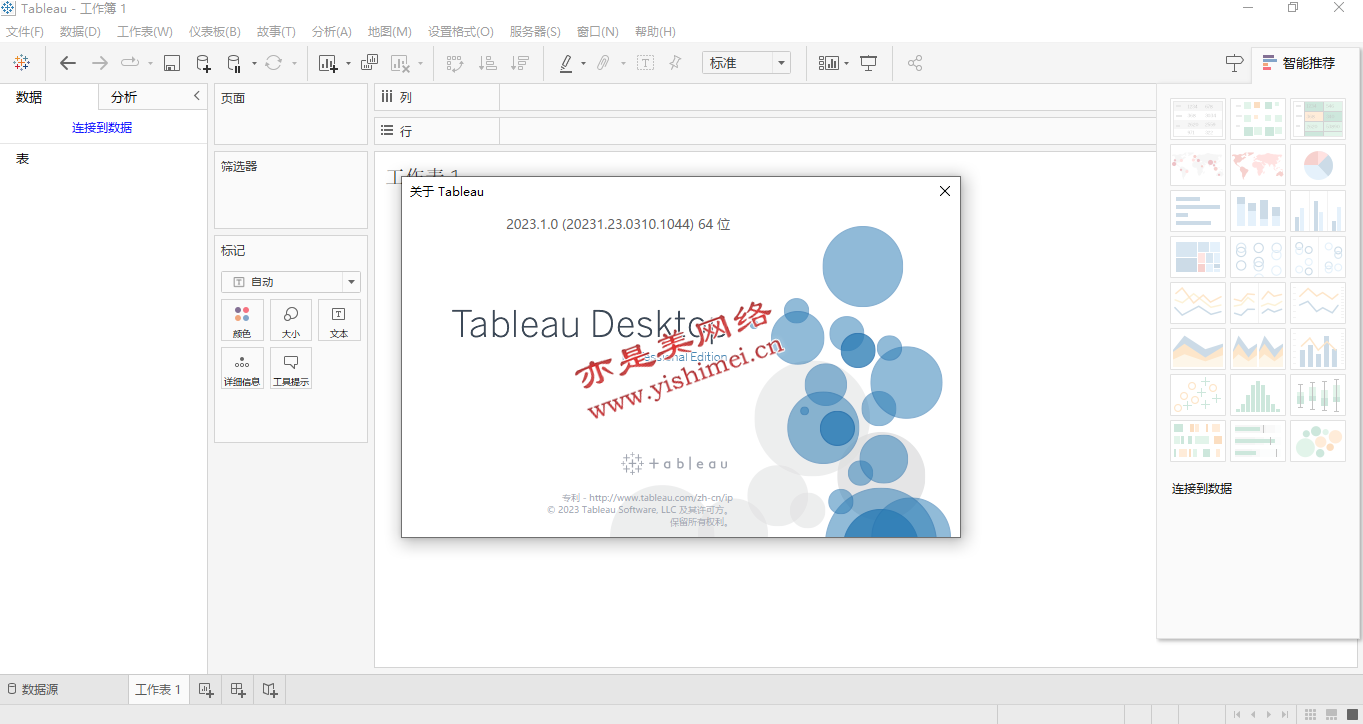Click the fix axes pin icon
1363x724 pixels.
point(675,63)
